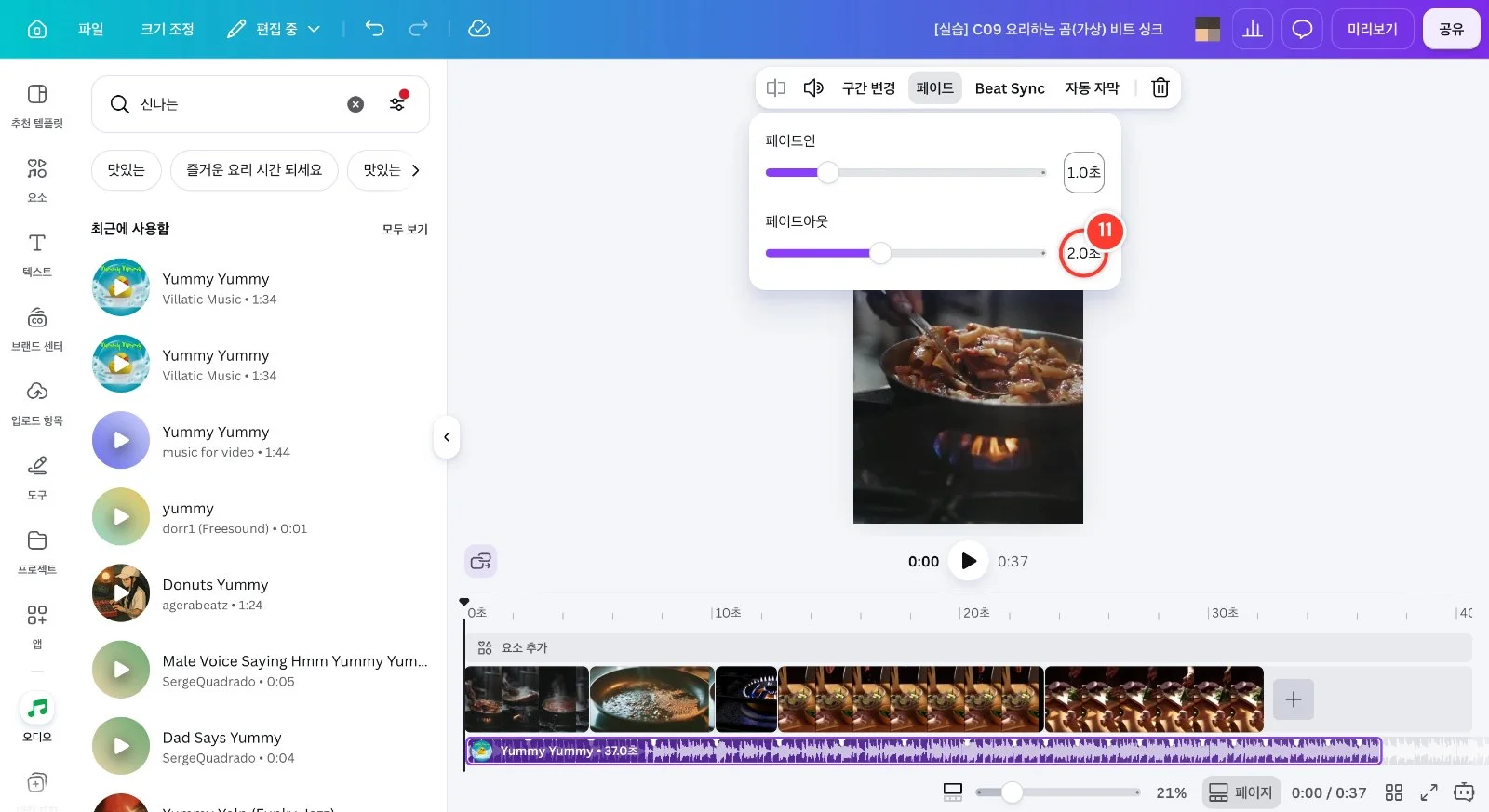Add new page with plus button
The height and width of the screenshot is (812, 1489).
pos(1294,699)
